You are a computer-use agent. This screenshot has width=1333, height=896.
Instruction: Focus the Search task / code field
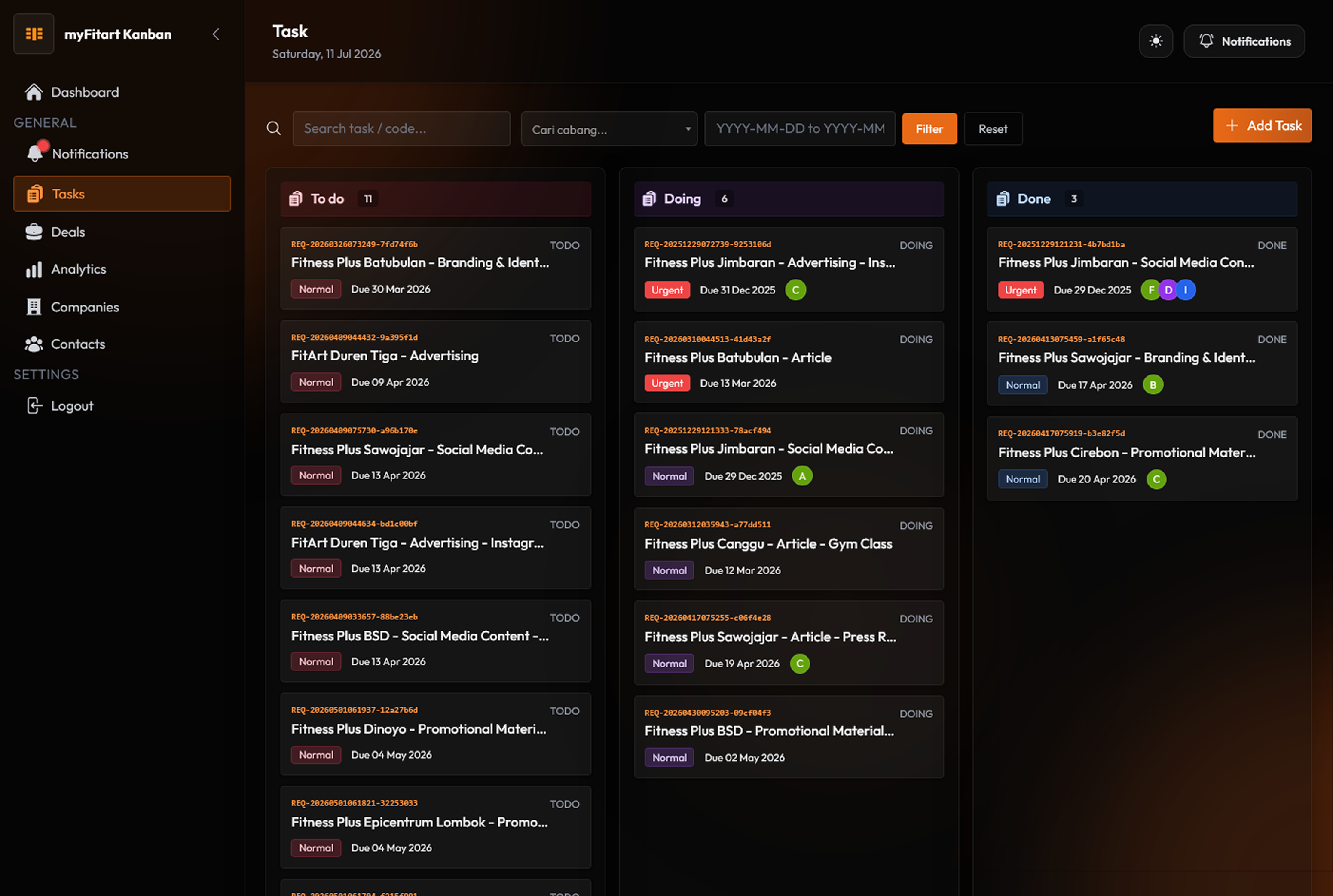401,128
